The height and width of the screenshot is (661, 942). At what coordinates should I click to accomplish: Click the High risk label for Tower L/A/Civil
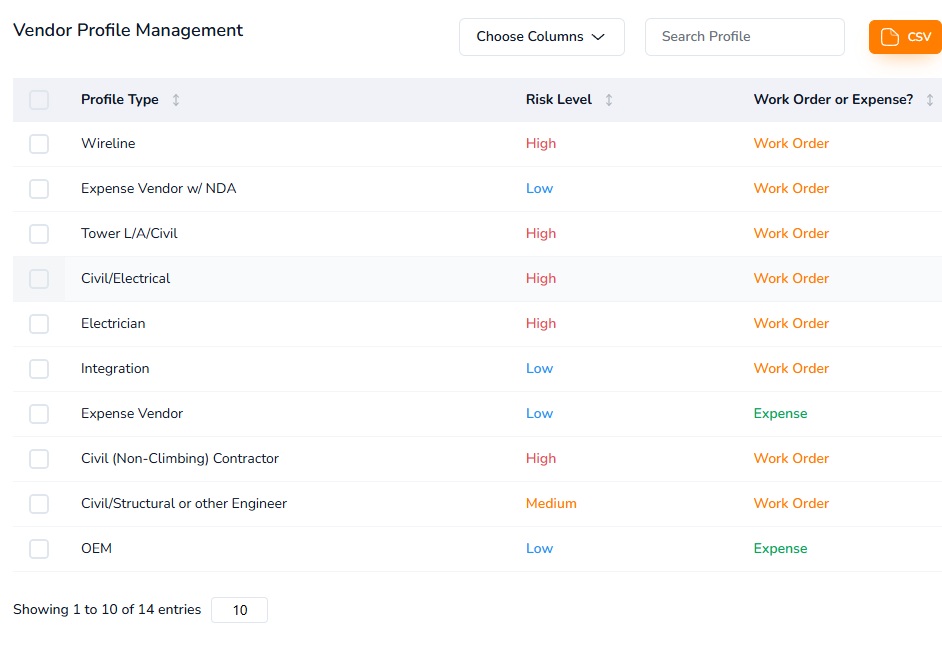[x=540, y=233]
